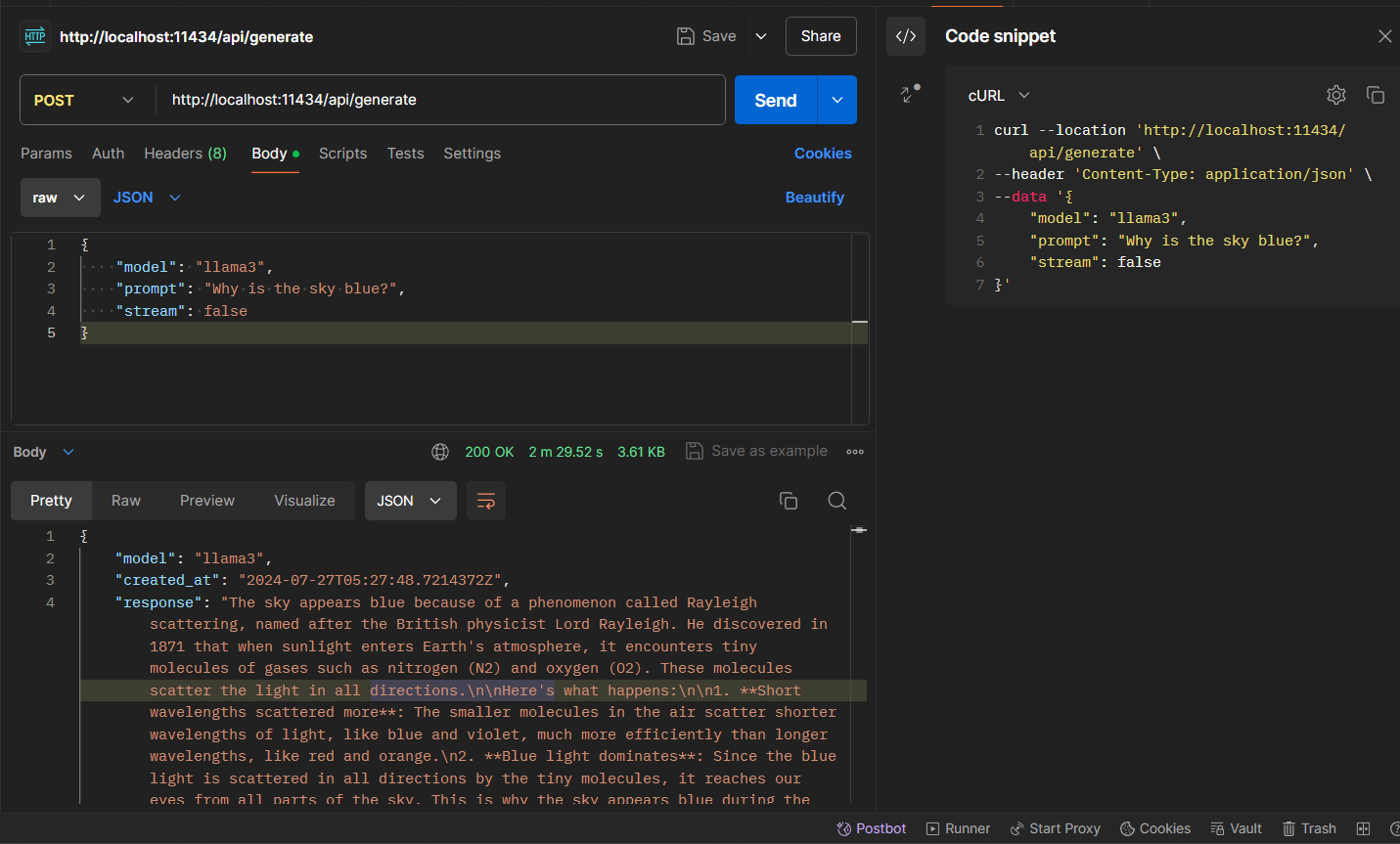Click the Share button
The height and width of the screenshot is (844, 1400).
pyautogui.click(x=821, y=36)
